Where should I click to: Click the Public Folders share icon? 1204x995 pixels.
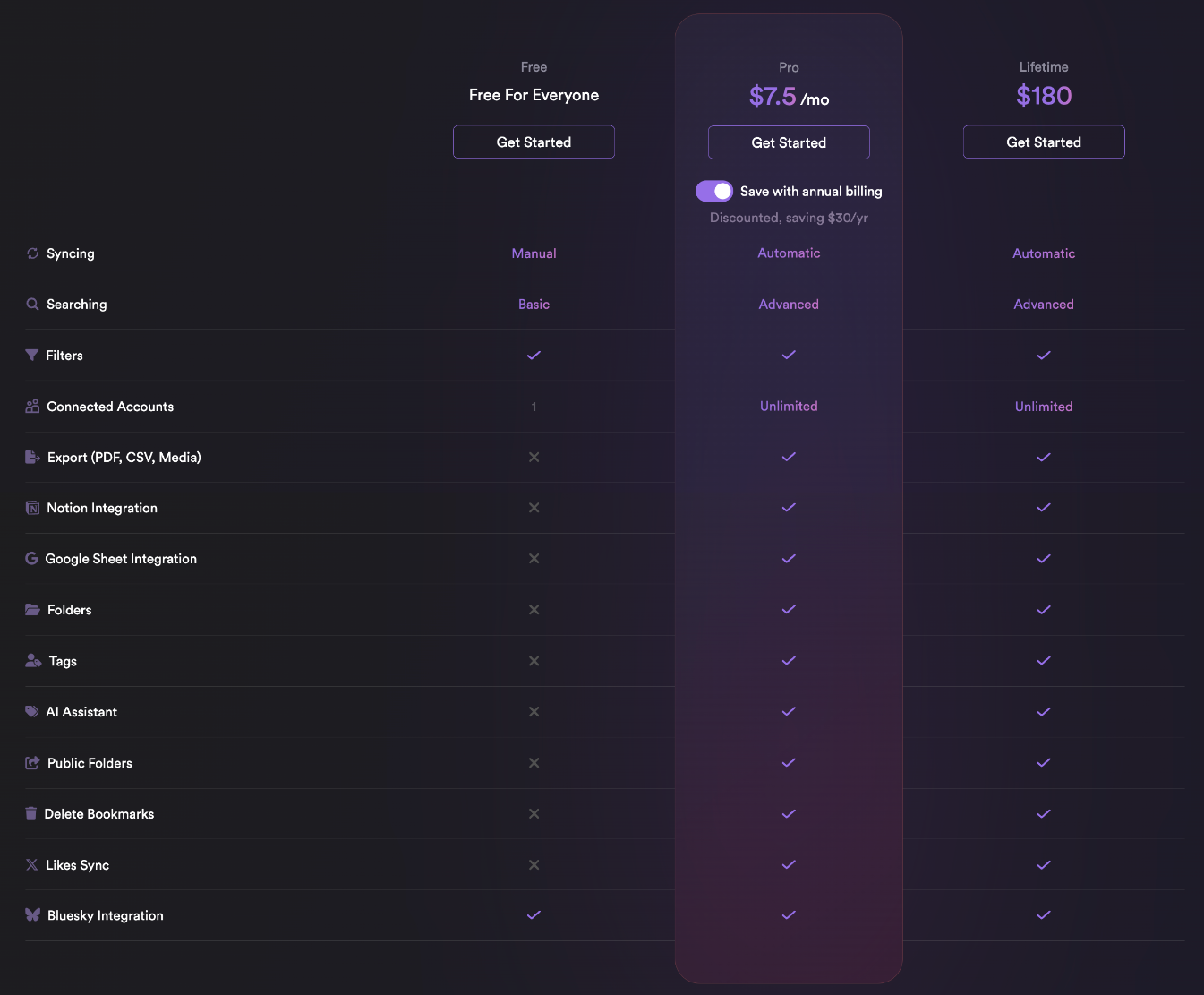pos(32,763)
